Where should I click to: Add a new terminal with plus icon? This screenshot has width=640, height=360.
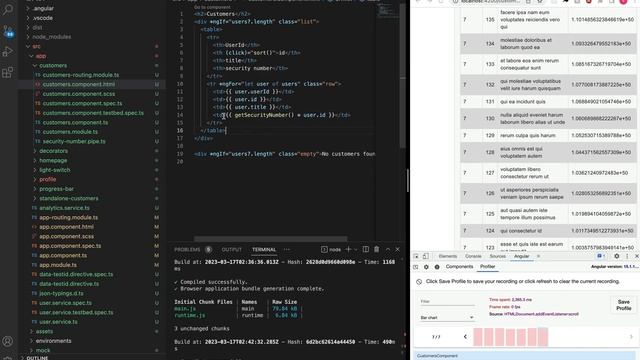[348, 249]
